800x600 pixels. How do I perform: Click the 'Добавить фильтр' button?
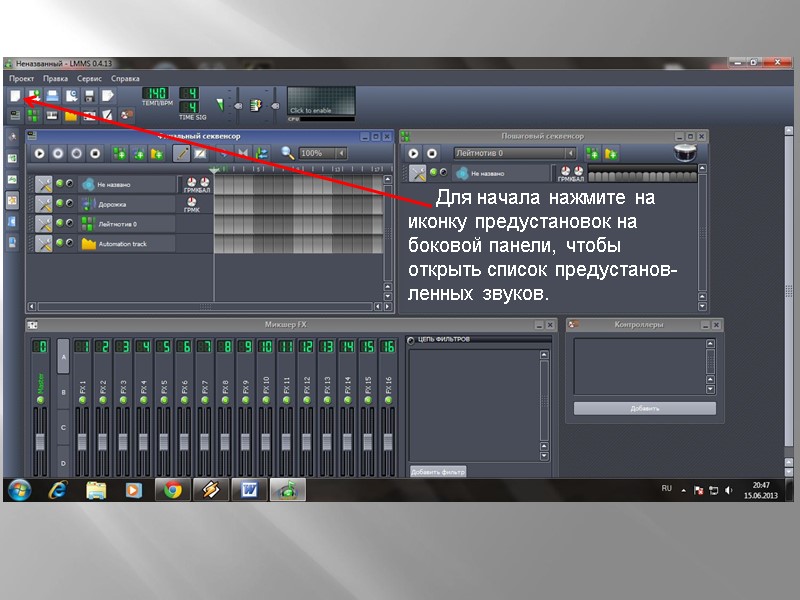[438, 472]
